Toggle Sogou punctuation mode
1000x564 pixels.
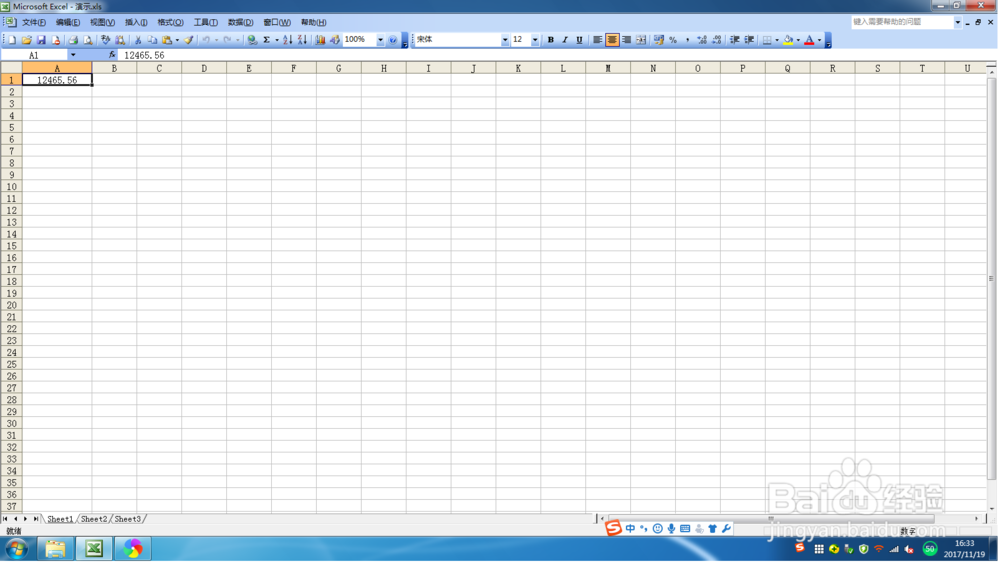(644, 529)
